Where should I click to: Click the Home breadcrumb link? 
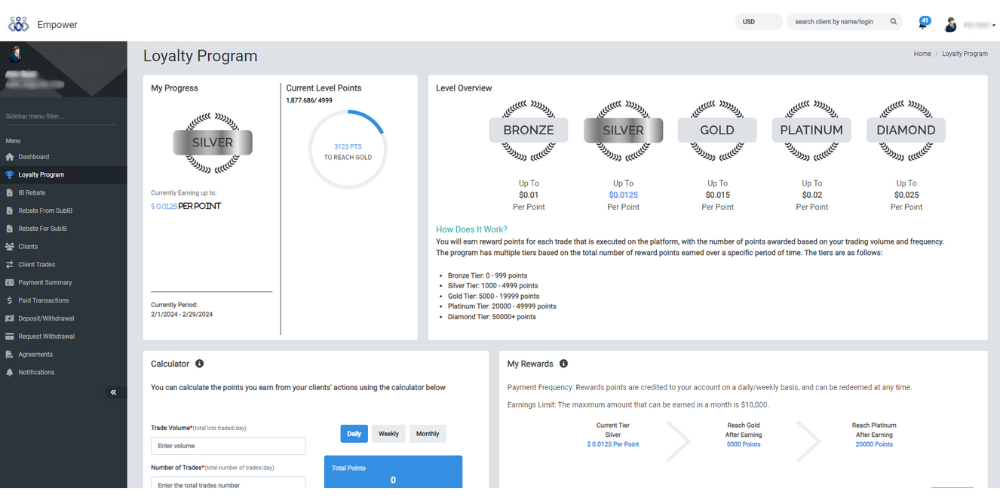(921, 54)
